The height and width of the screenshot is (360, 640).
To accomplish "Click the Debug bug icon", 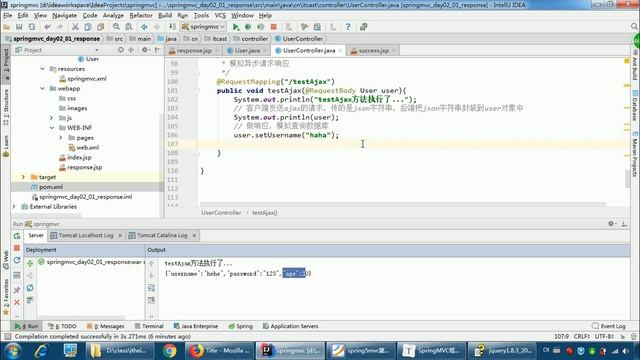I will (248, 27).
